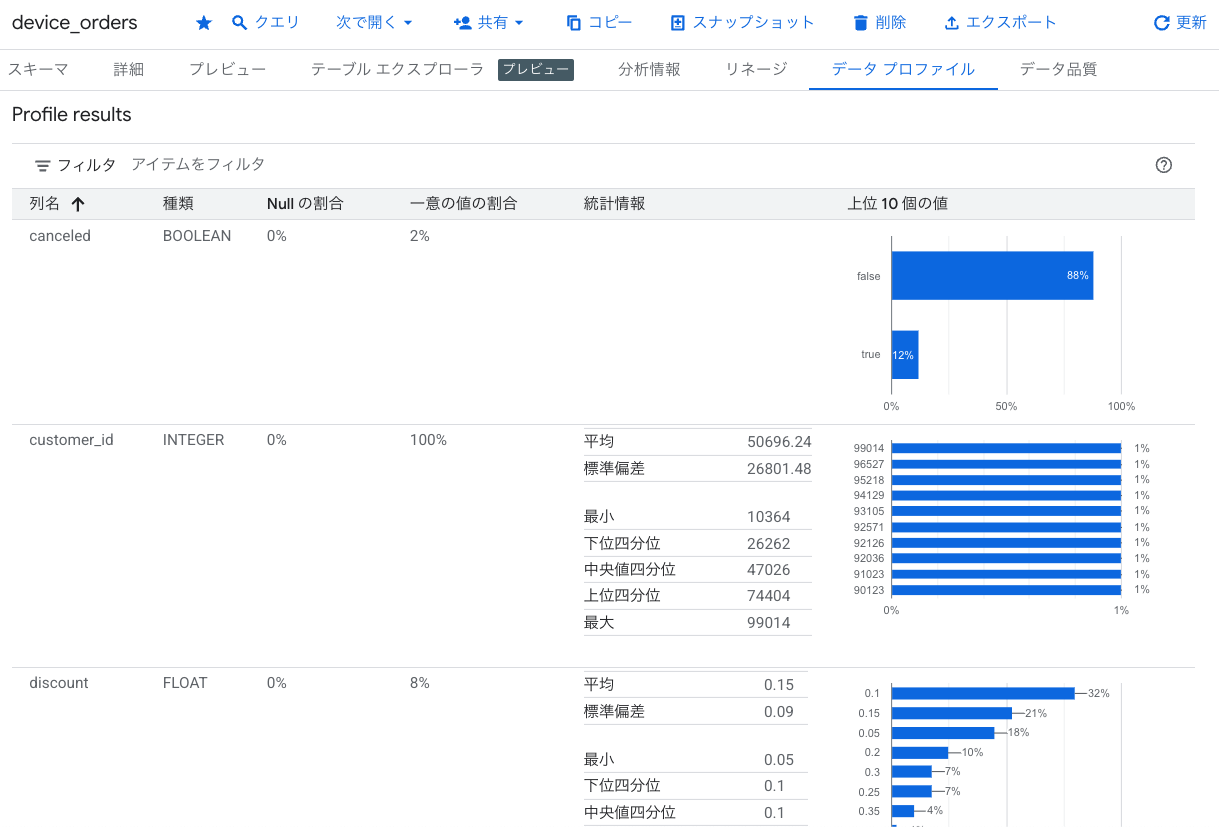Click the query magnifier icon
The height and width of the screenshot is (827, 1219).
point(239,22)
